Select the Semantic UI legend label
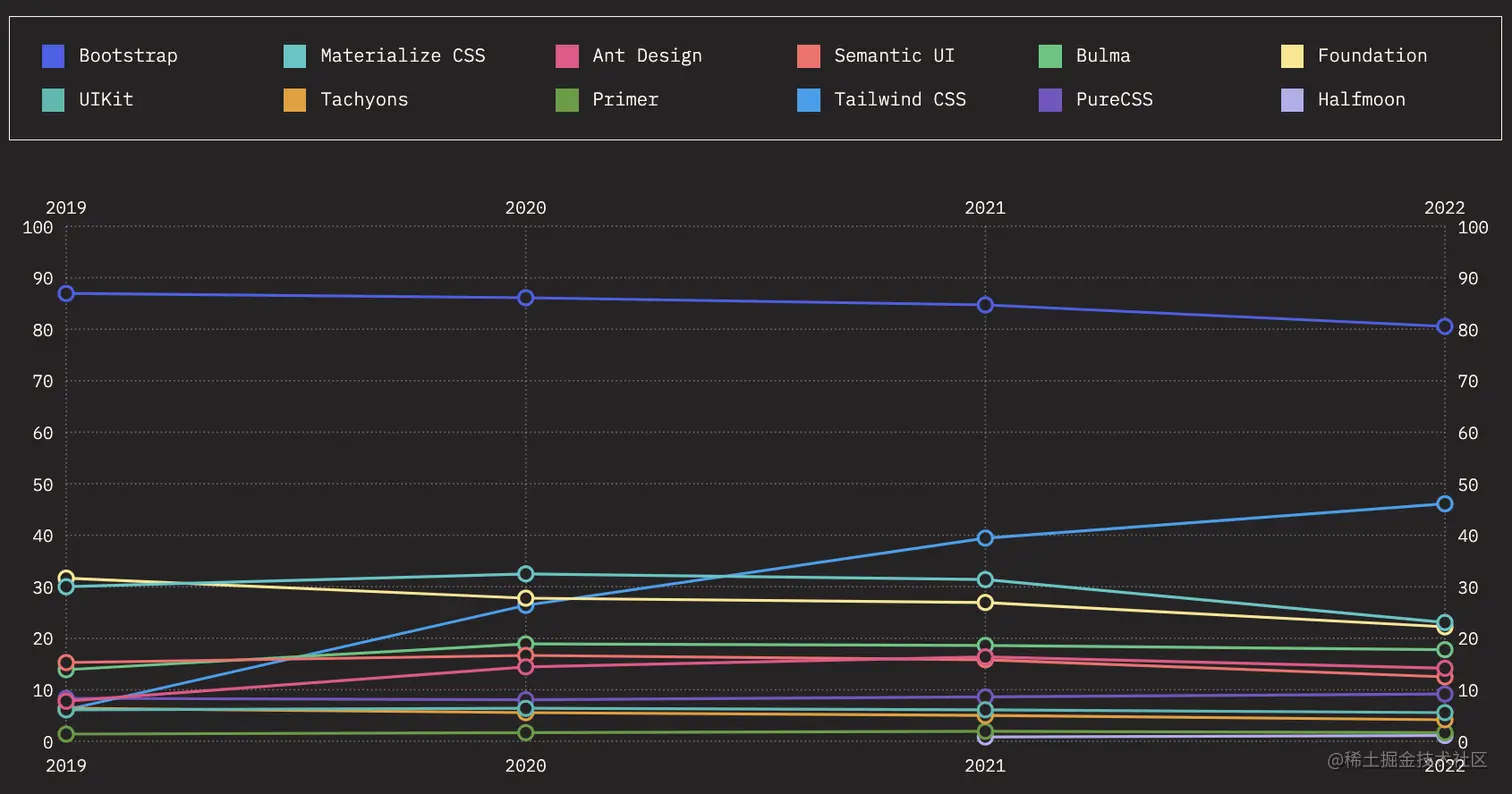1512x794 pixels. tap(895, 56)
